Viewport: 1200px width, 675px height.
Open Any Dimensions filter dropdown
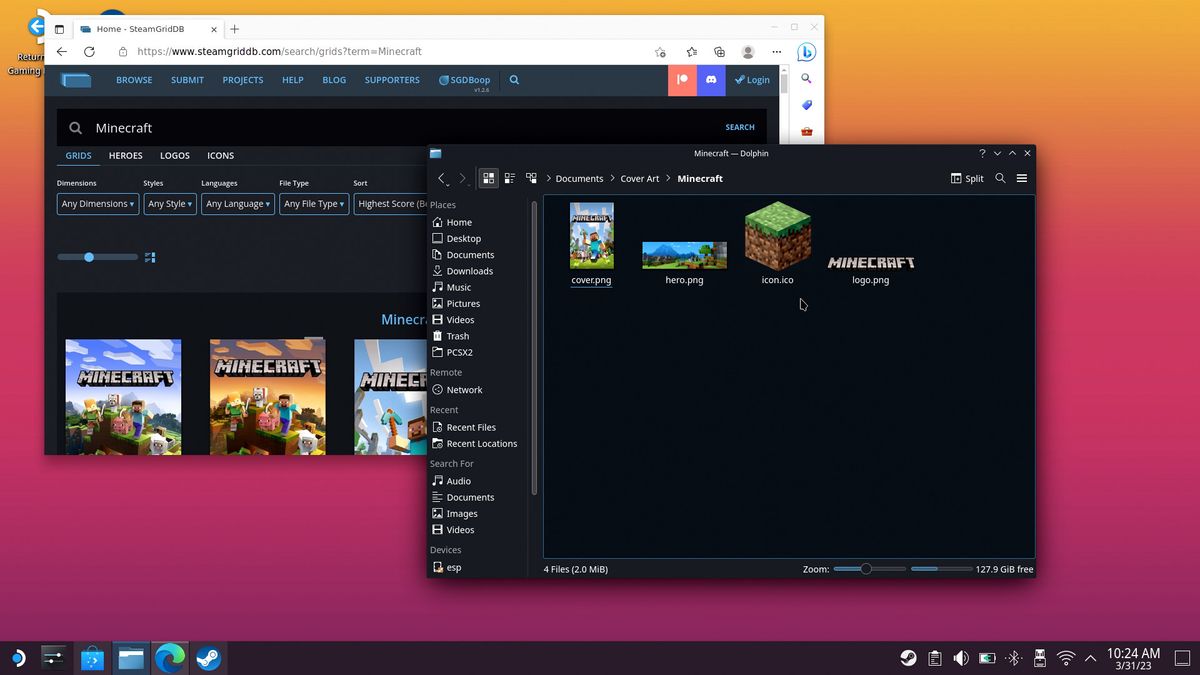tap(96, 203)
